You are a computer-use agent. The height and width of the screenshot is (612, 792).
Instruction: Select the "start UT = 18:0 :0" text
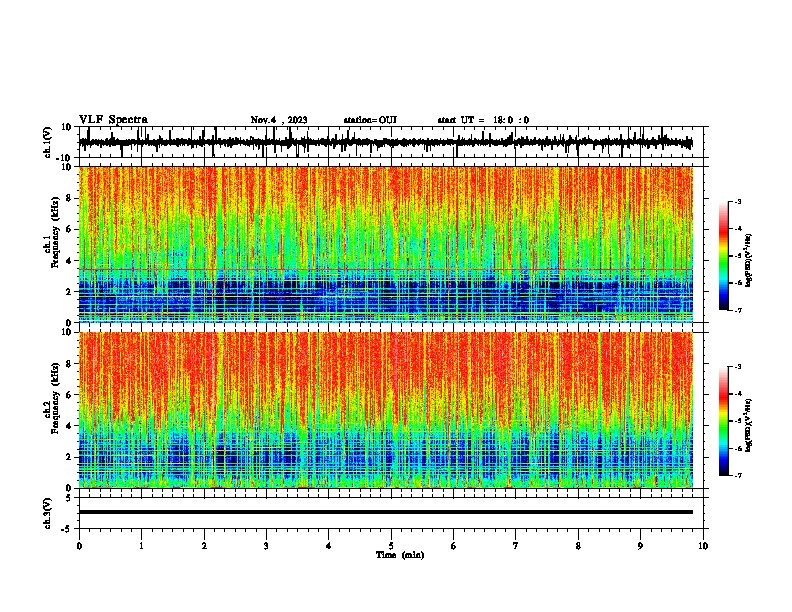coord(483,120)
